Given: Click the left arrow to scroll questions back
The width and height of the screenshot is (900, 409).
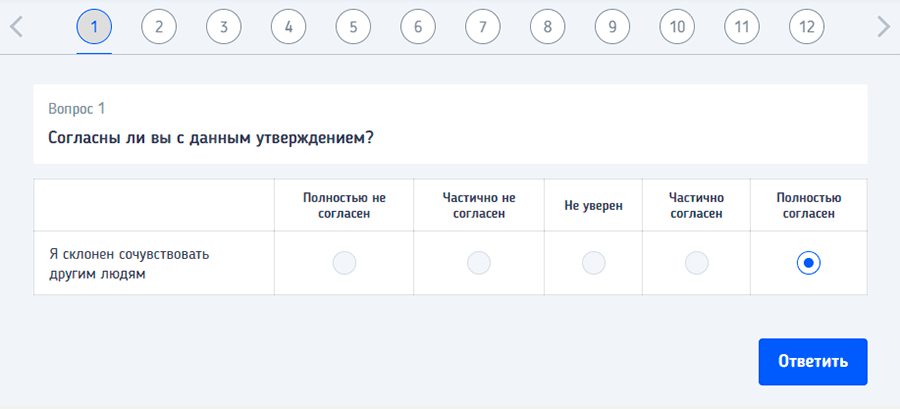Looking at the screenshot, I should tap(16, 27).
